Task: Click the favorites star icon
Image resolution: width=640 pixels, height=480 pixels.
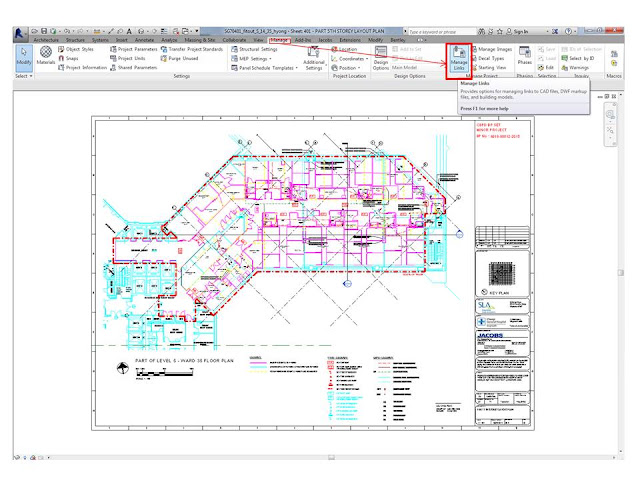Action: pos(499,31)
